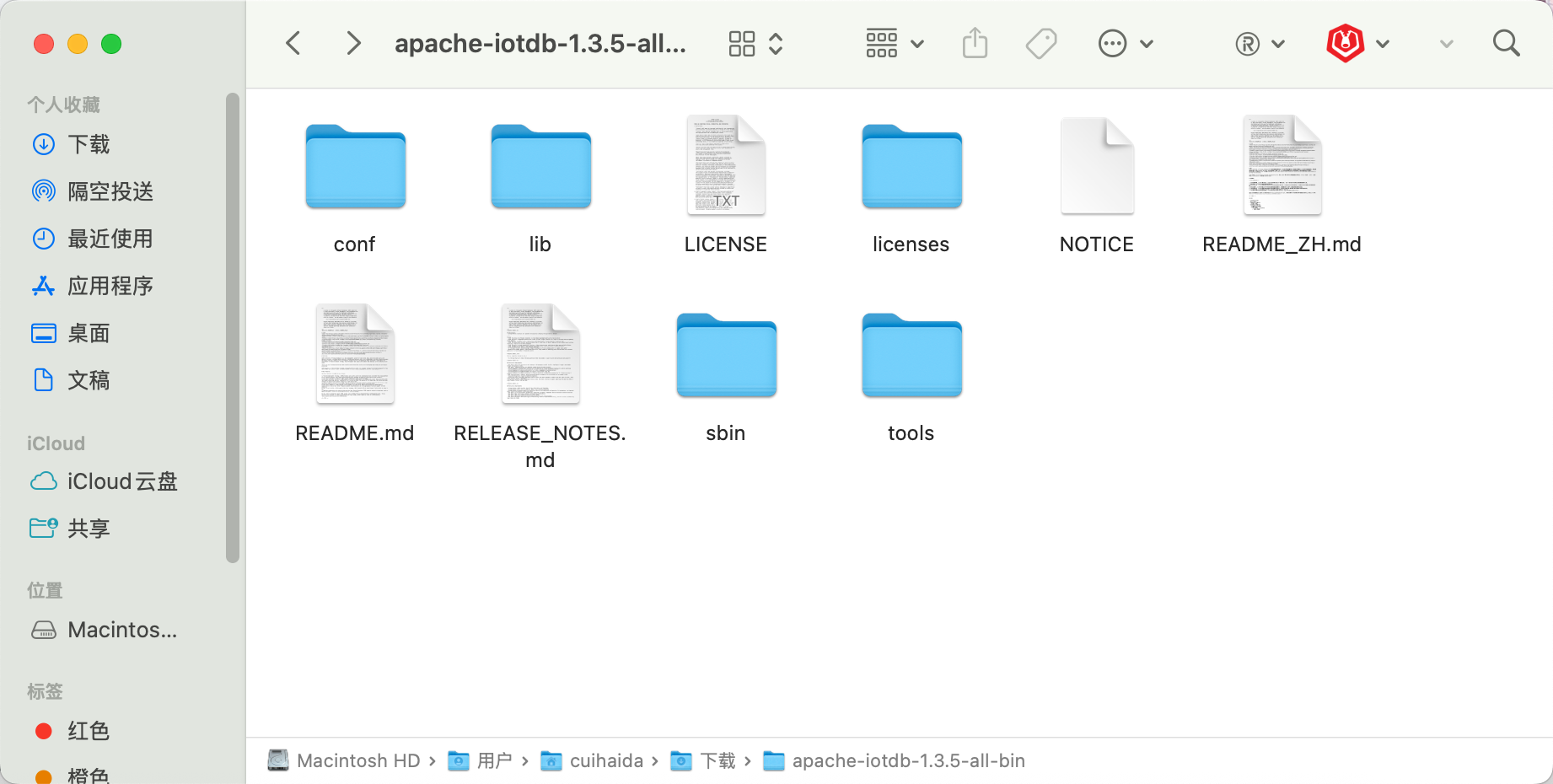Select the conf folder icon
The width and height of the screenshot is (1553, 784).
(355, 166)
